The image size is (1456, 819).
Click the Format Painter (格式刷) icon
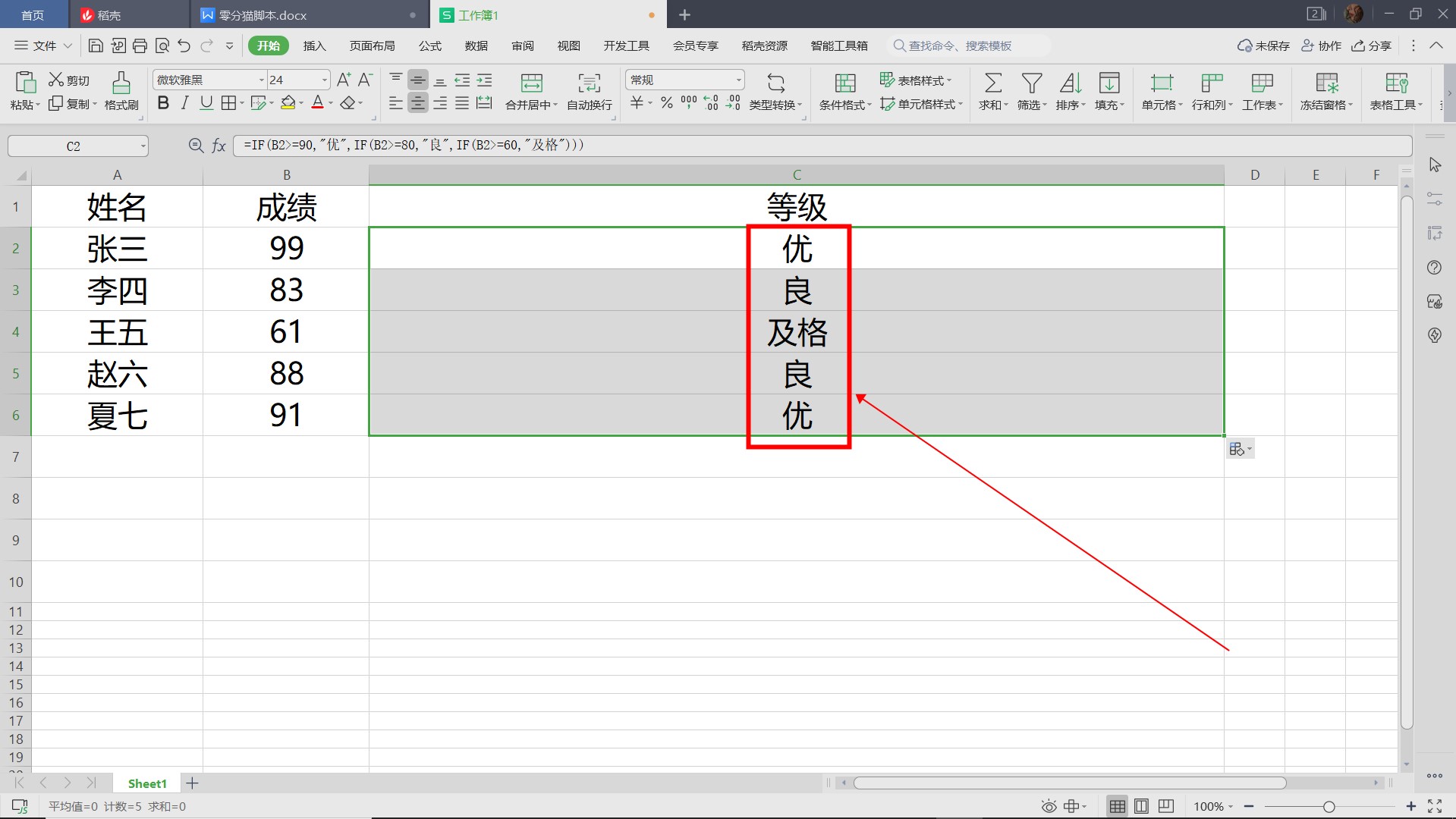(121, 83)
